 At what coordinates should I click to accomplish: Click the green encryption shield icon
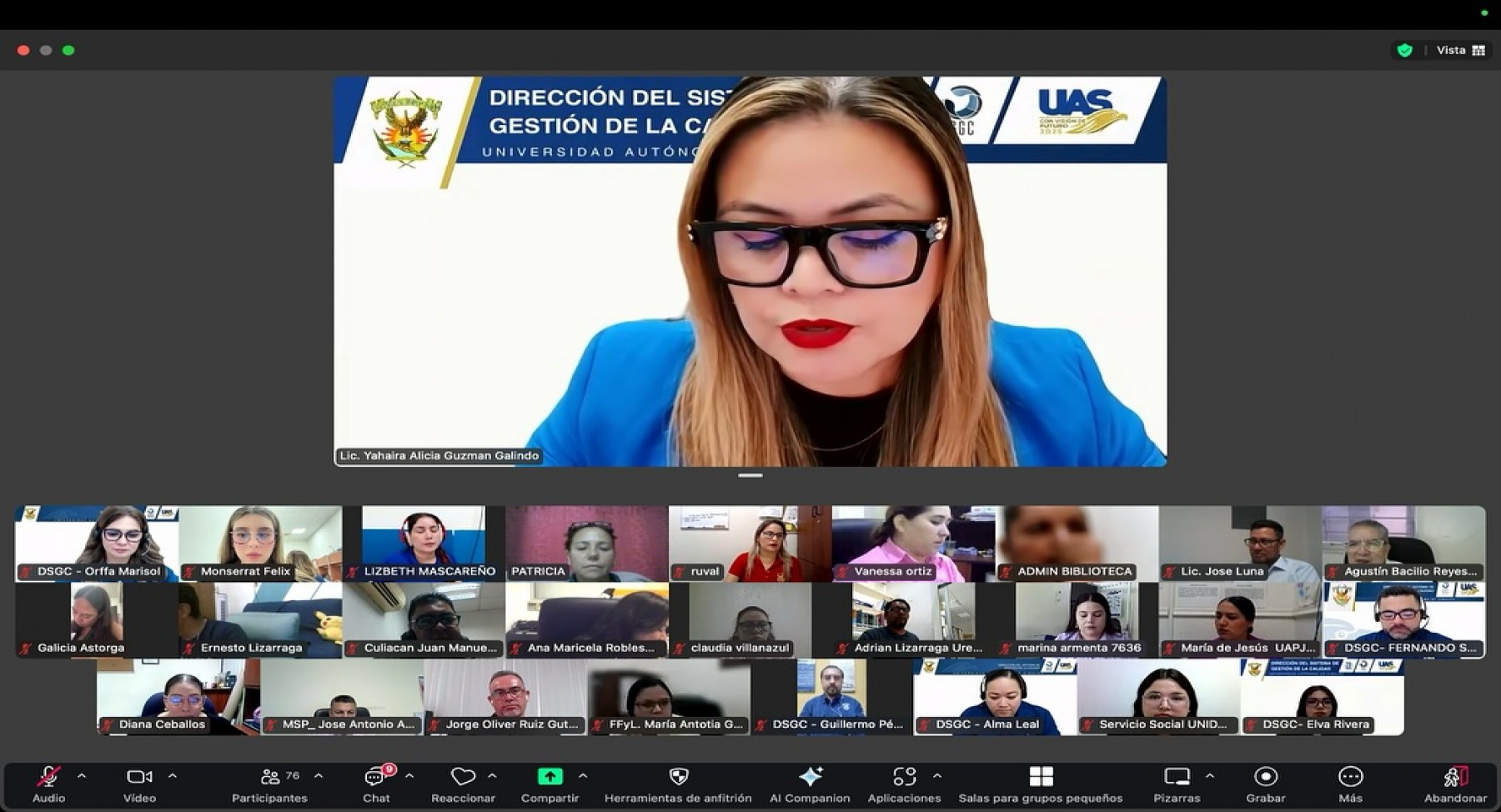pyautogui.click(x=1405, y=51)
